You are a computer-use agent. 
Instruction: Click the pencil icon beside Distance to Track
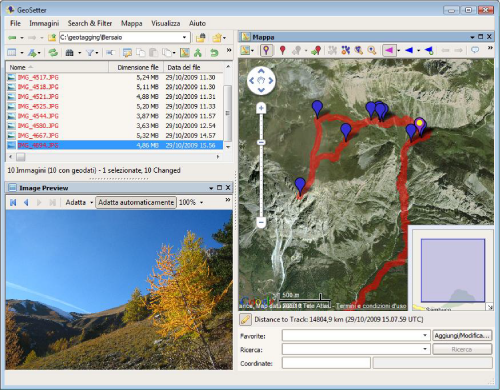pyautogui.click(x=245, y=319)
